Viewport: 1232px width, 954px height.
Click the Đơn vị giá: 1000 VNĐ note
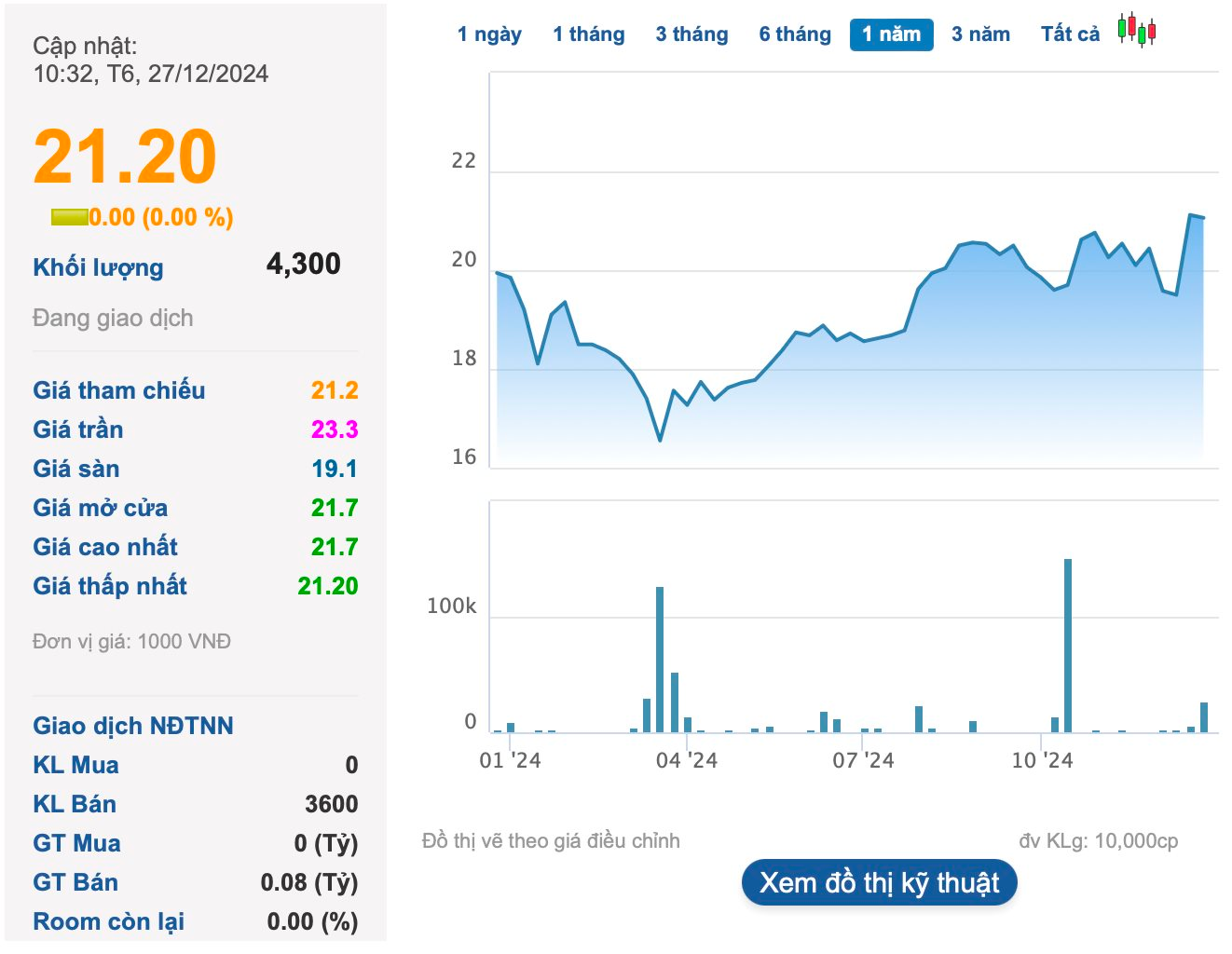point(131,641)
